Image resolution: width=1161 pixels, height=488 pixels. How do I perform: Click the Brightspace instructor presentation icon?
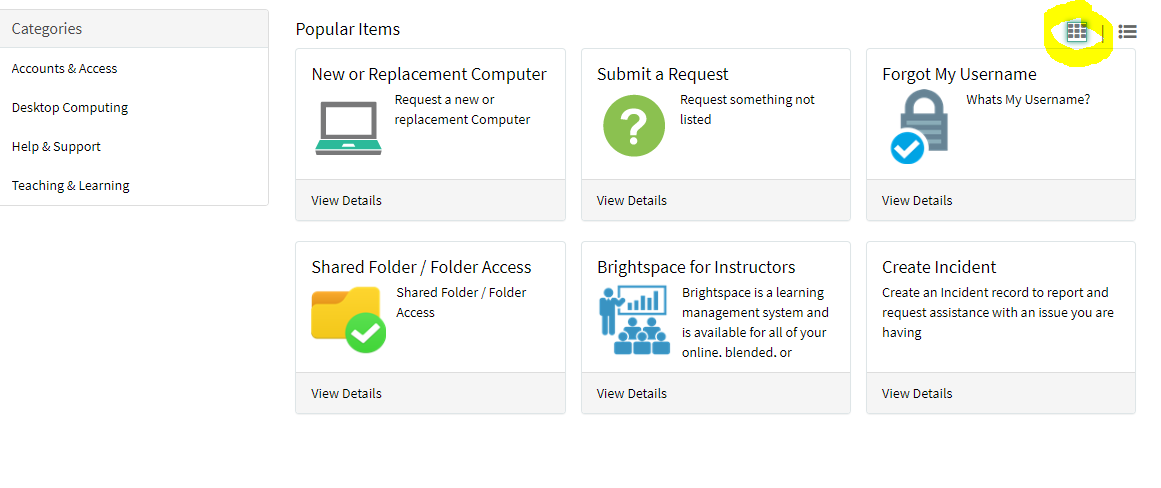point(634,321)
